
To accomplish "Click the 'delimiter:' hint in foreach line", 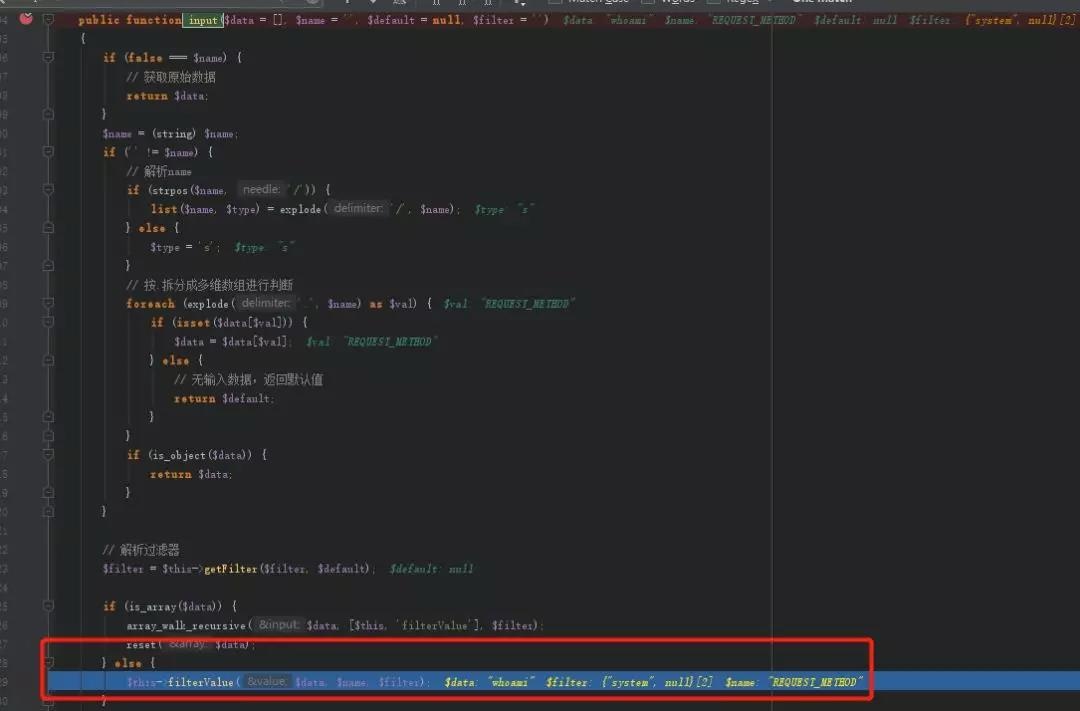I will point(265,304).
